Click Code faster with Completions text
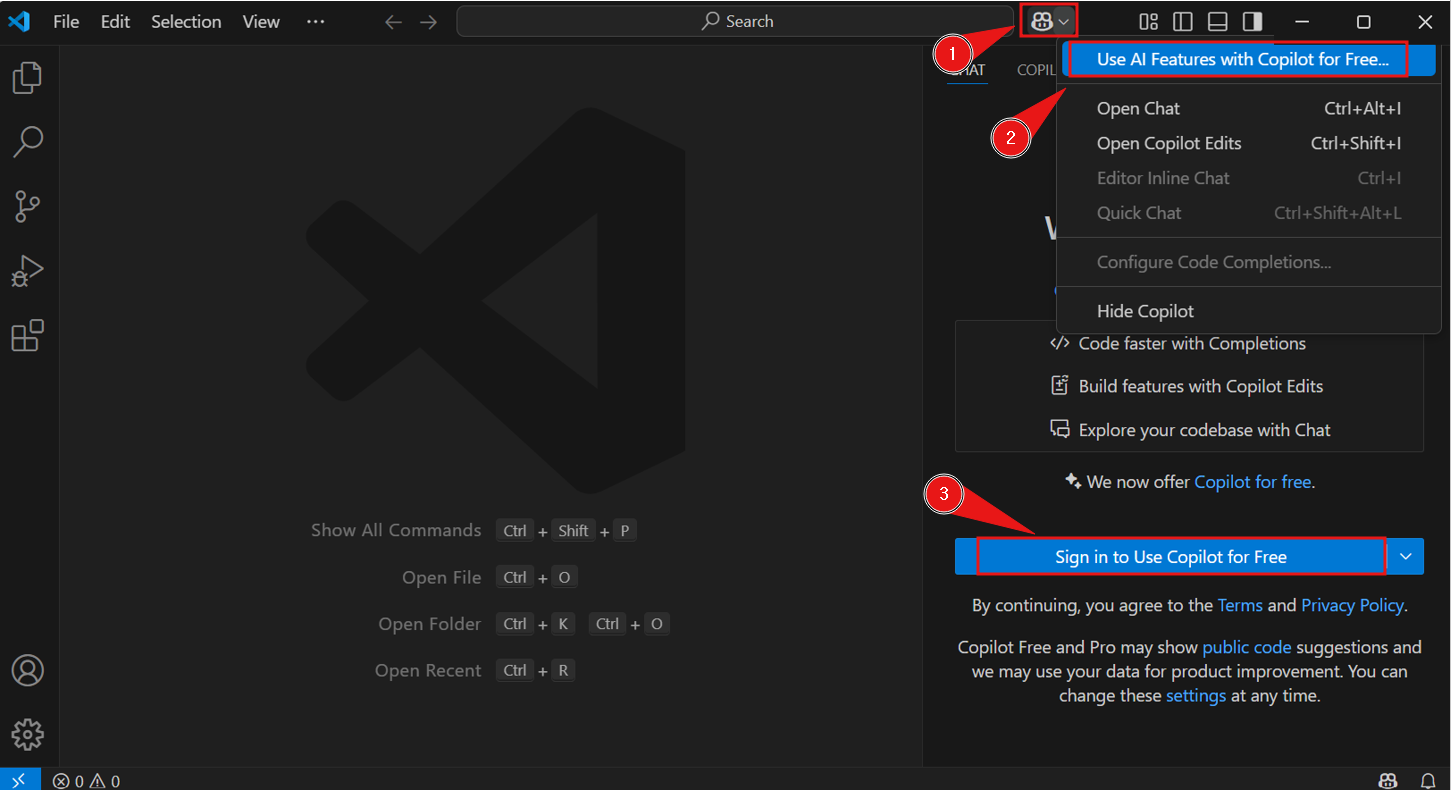 [x=1192, y=344]
